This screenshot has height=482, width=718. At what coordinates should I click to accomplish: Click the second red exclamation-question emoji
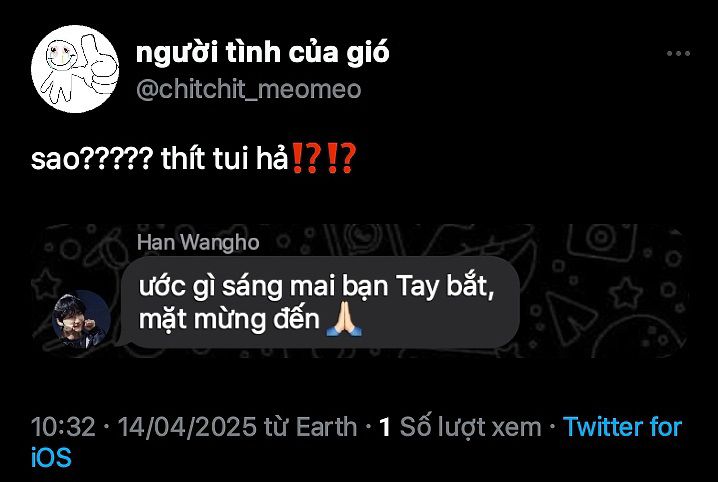pyautogui.click(x=339, y=158)
